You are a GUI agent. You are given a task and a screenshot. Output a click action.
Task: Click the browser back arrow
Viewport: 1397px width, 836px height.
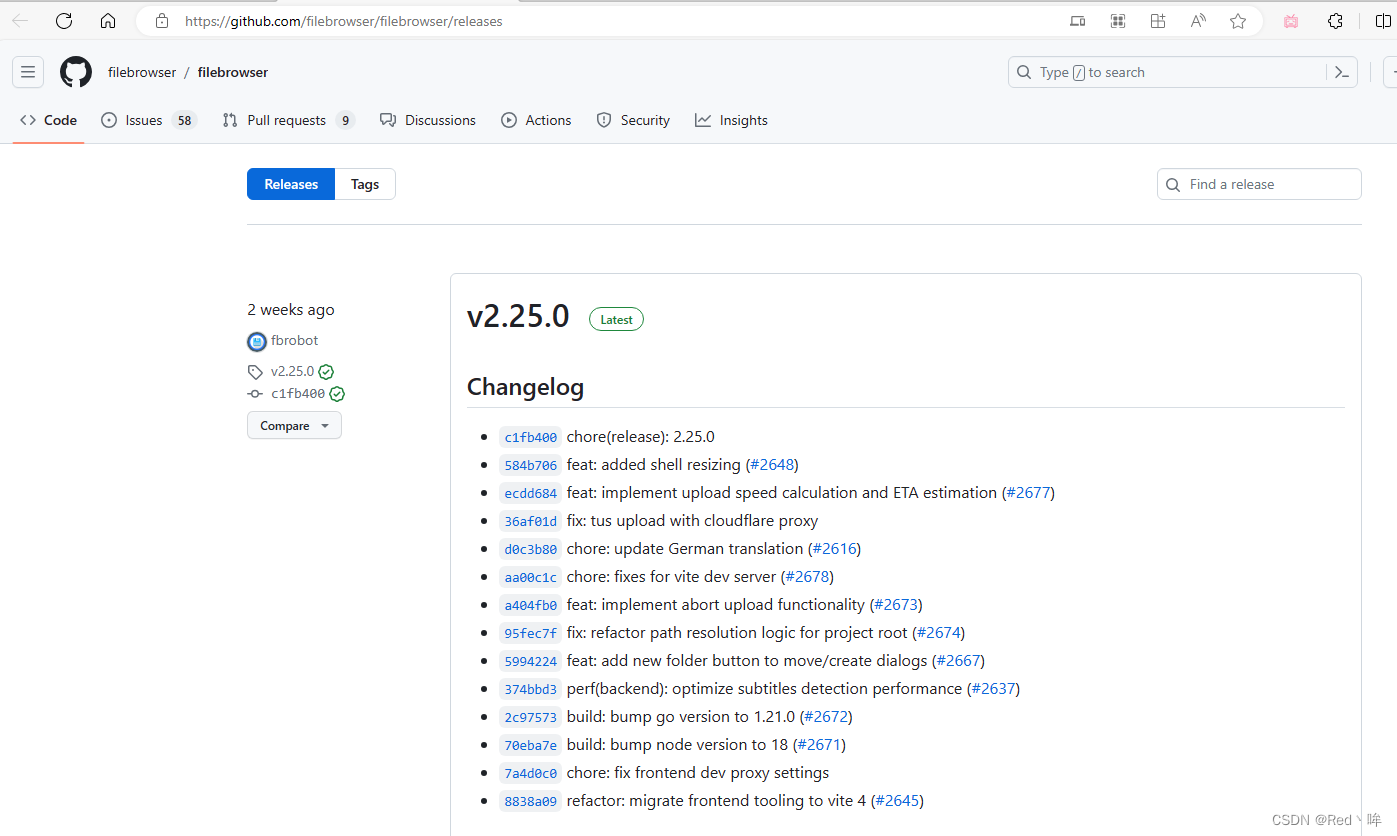20,21
